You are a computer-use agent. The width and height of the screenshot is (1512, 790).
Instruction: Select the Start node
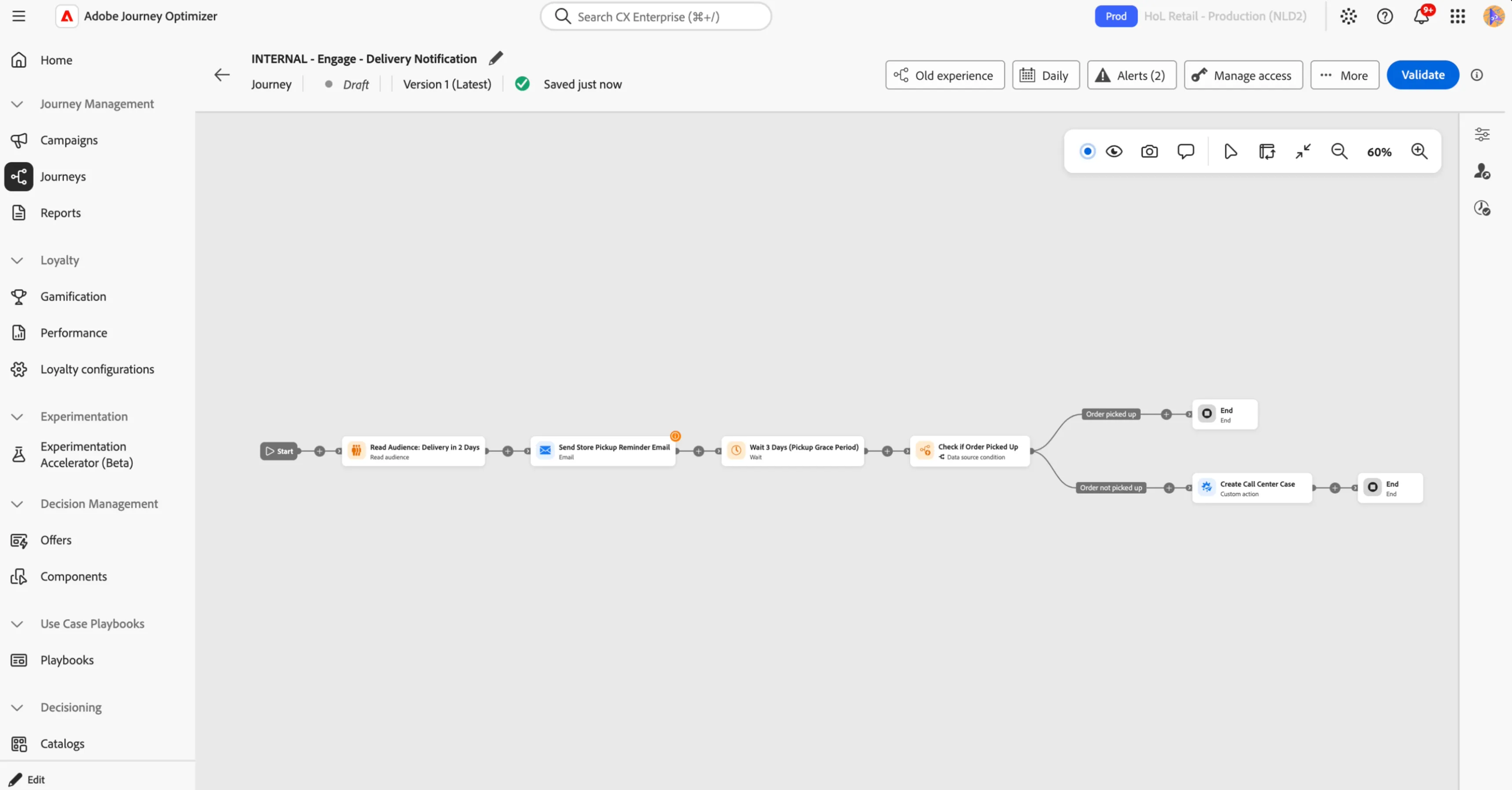[x=279, y=451]
